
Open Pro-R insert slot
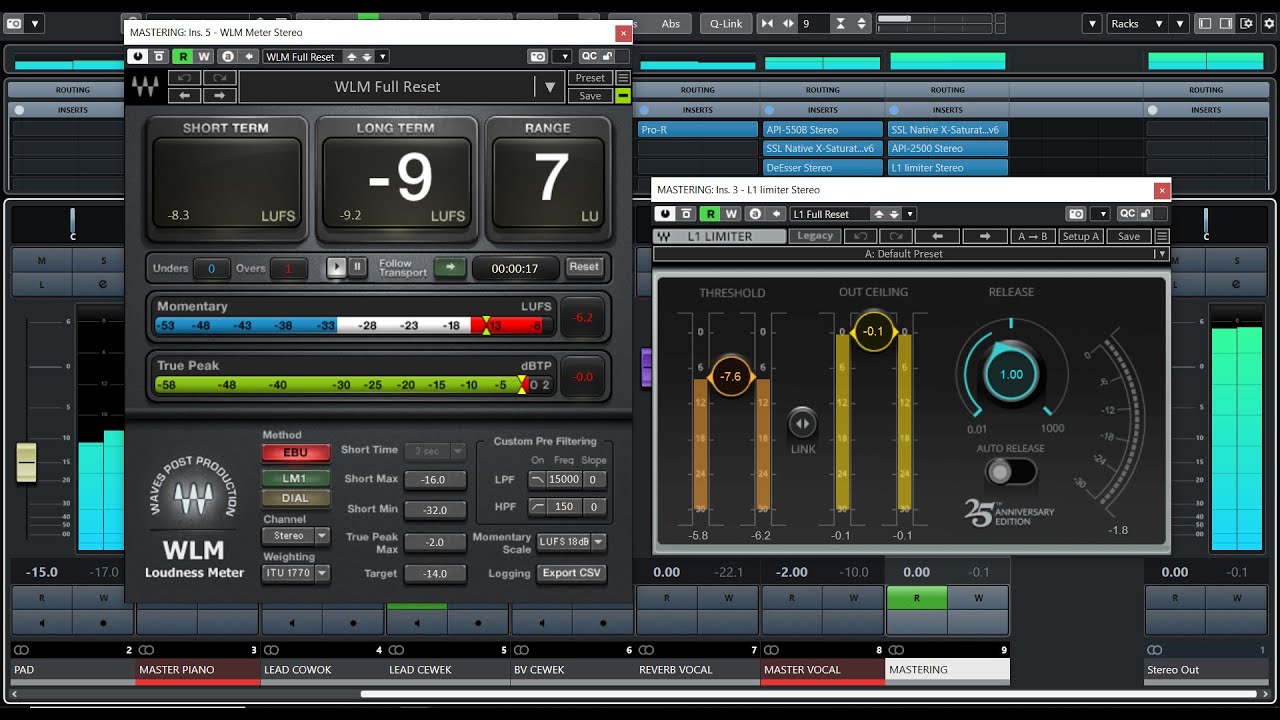click(x=698, y=130)
